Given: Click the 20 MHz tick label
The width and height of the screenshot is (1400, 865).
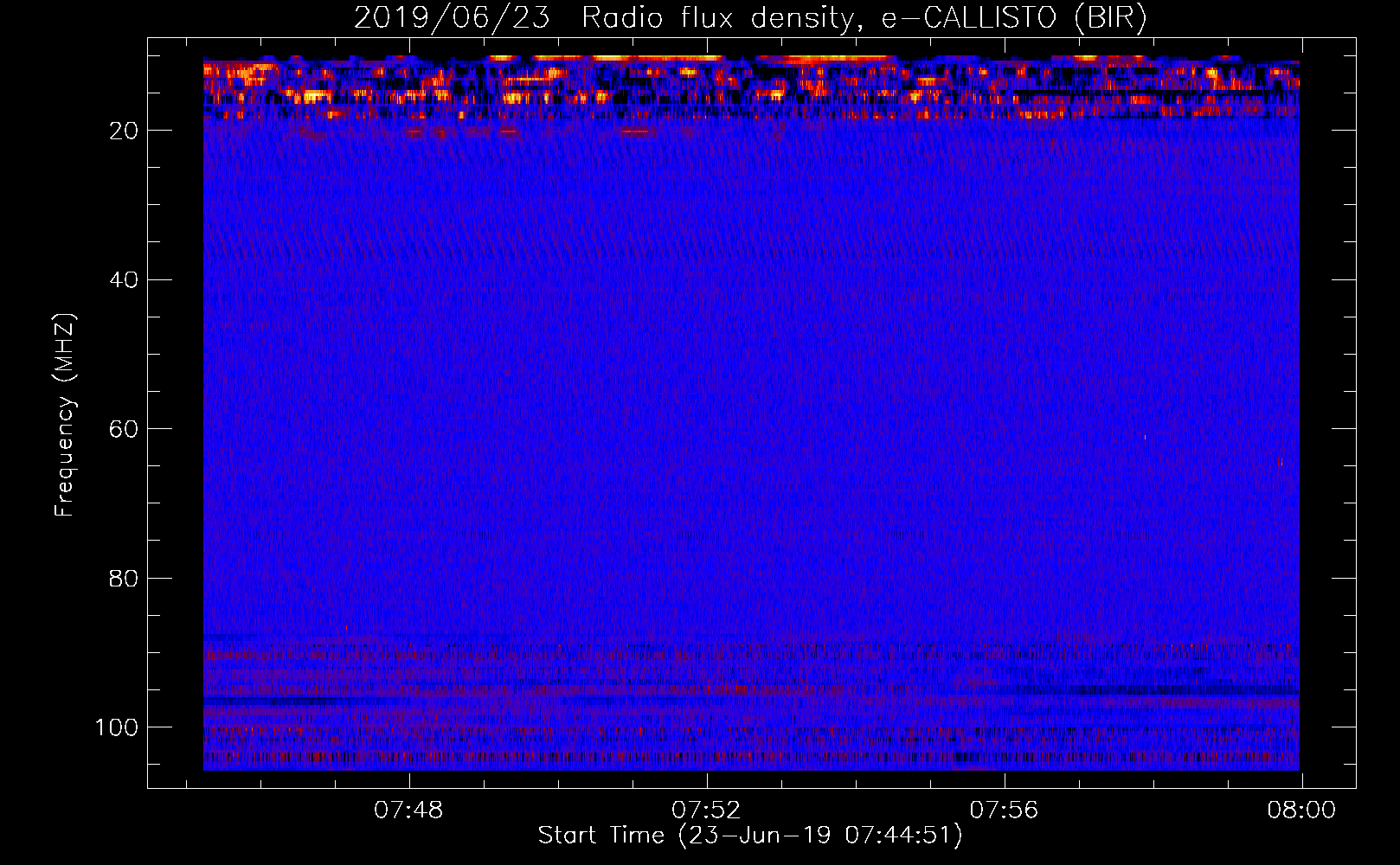Looking at the screenshot, I should click(124, 131).
